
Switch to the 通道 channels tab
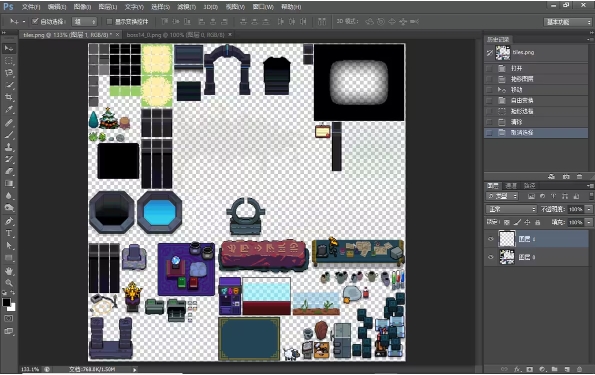pyautogui.click(x=511, y=186)
